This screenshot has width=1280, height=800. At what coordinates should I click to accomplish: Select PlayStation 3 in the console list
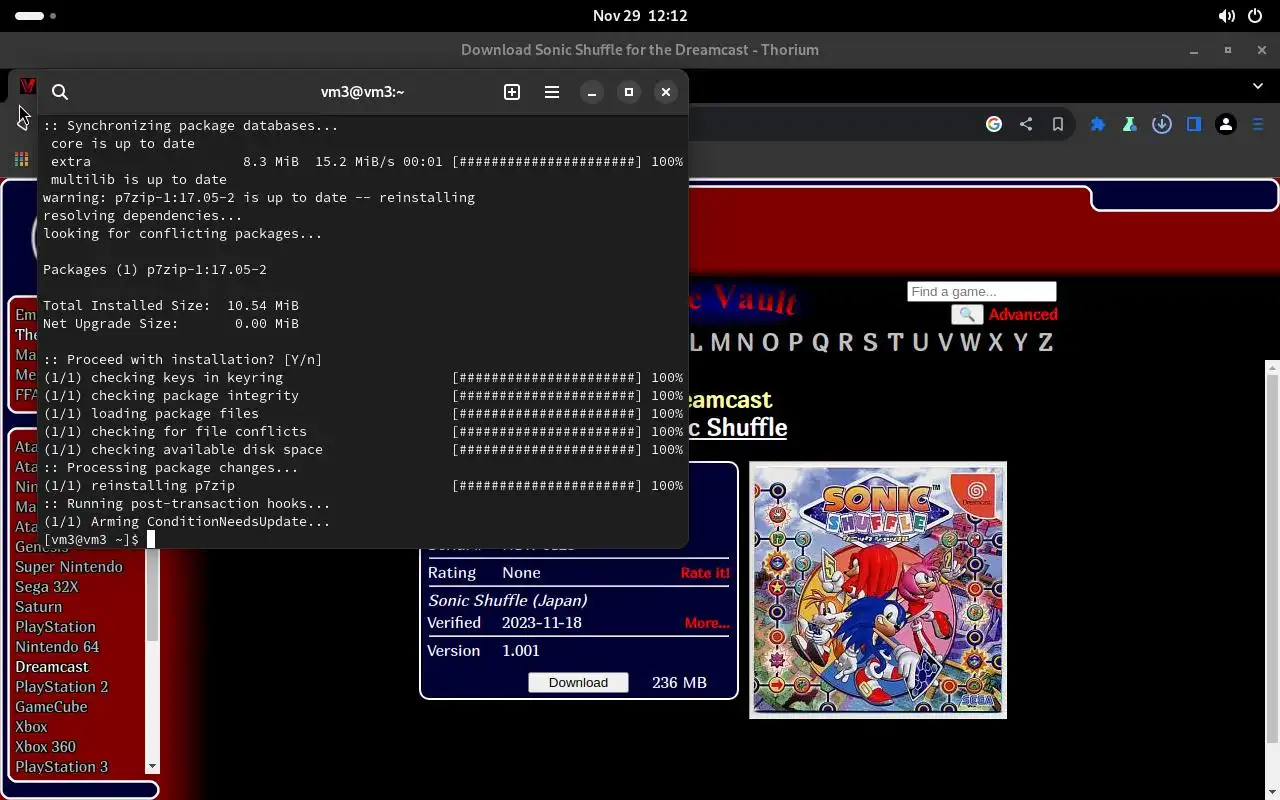(x=62, y=767)
